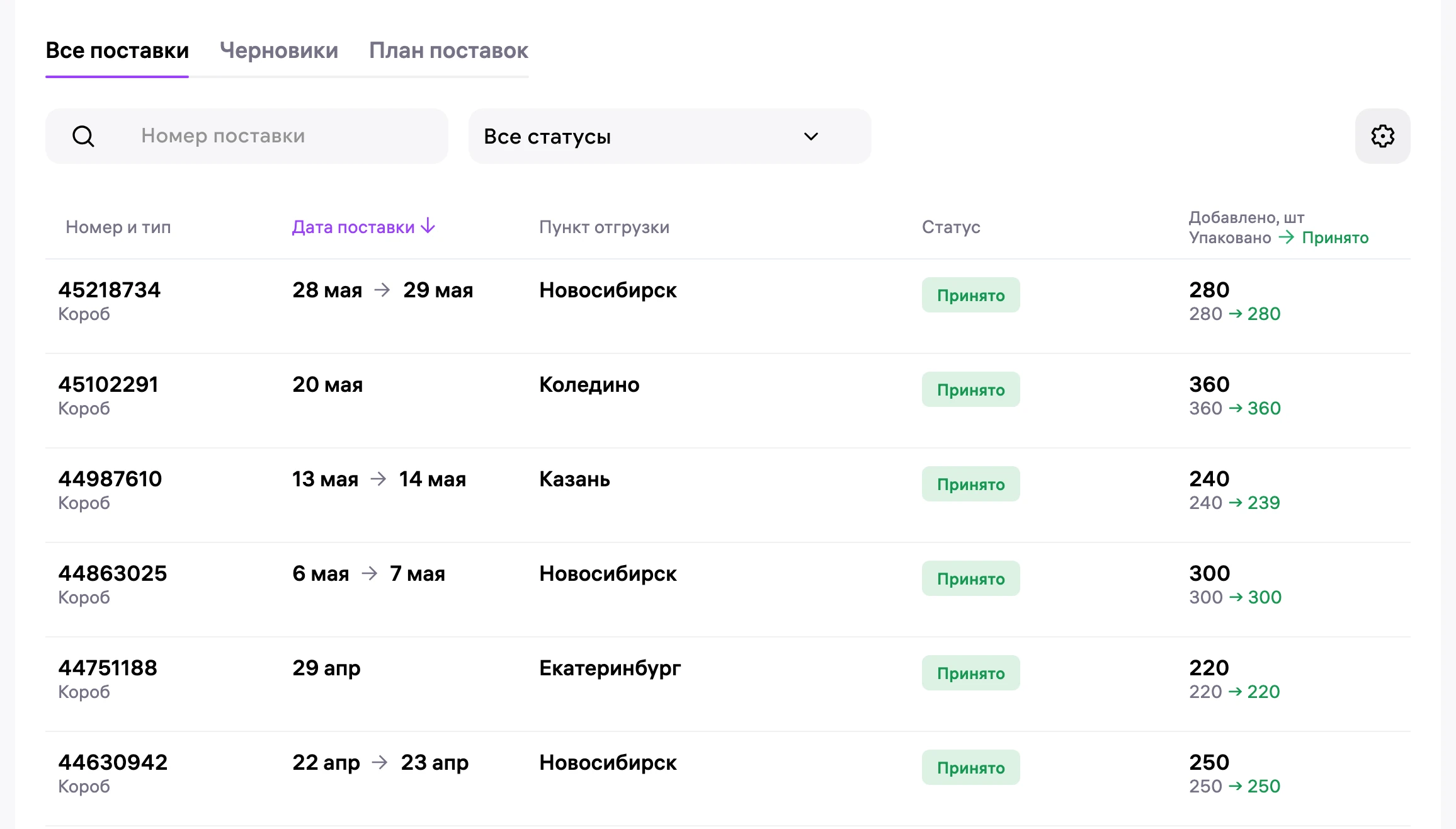Click the Пункт отгрузки column header
The image size is (1456, 829).
(604, 227)
